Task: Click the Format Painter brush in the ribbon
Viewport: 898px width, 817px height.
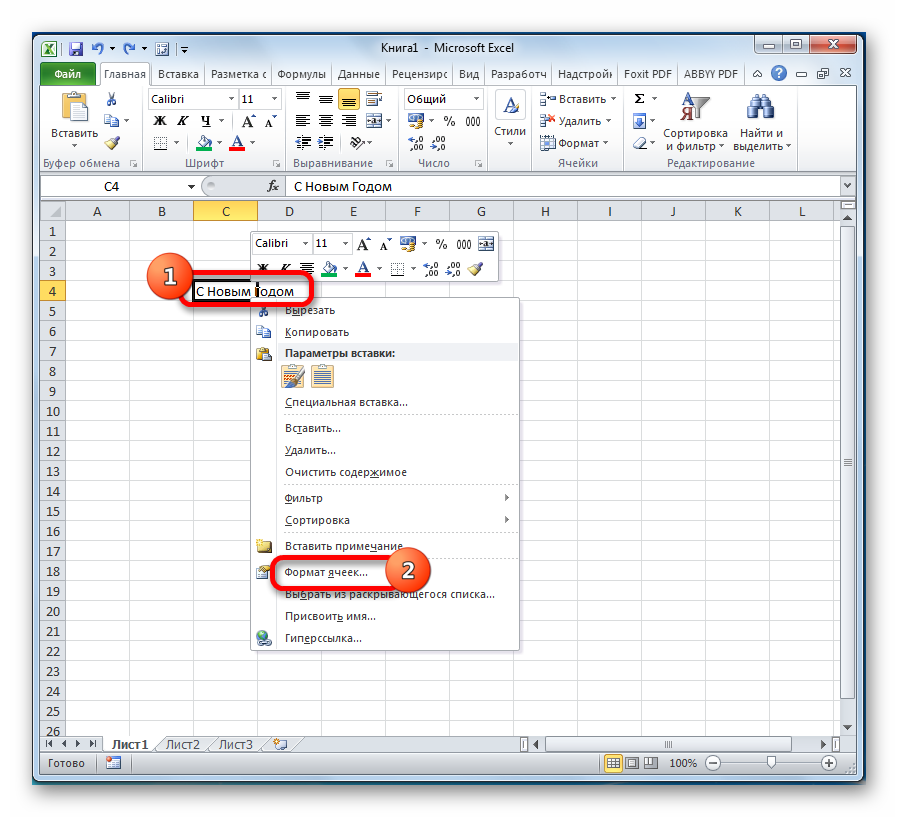Action: pyautogui.click(x=112, y=143)
